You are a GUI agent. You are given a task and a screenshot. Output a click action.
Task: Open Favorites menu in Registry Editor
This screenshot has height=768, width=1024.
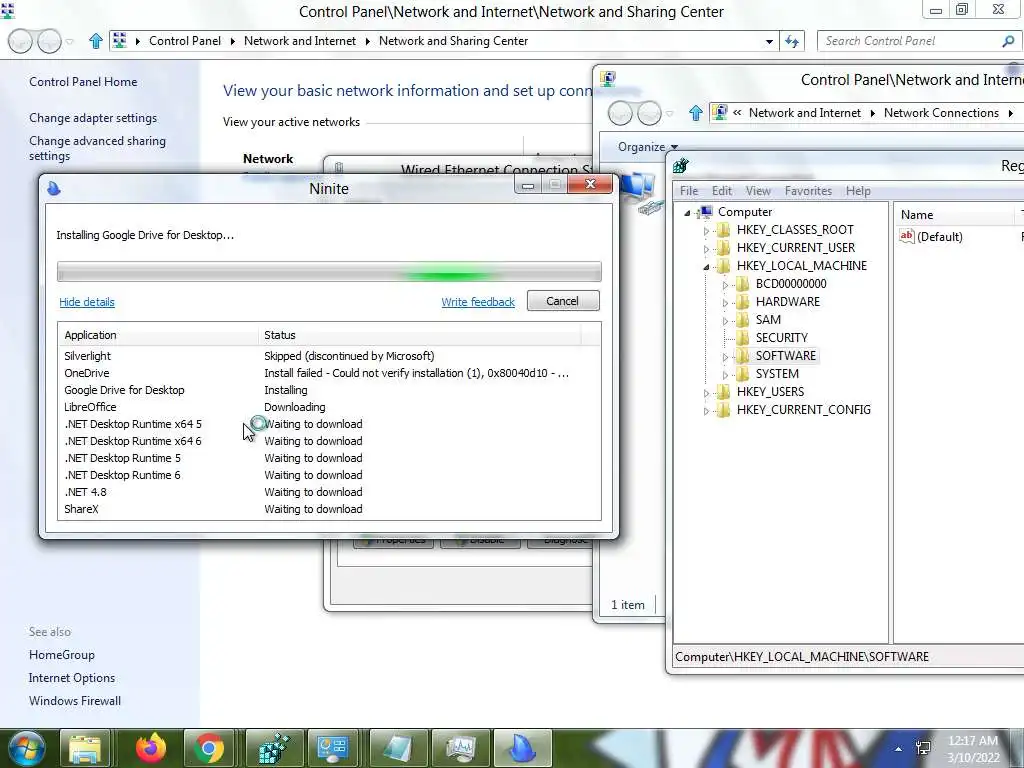pos(808,191)
